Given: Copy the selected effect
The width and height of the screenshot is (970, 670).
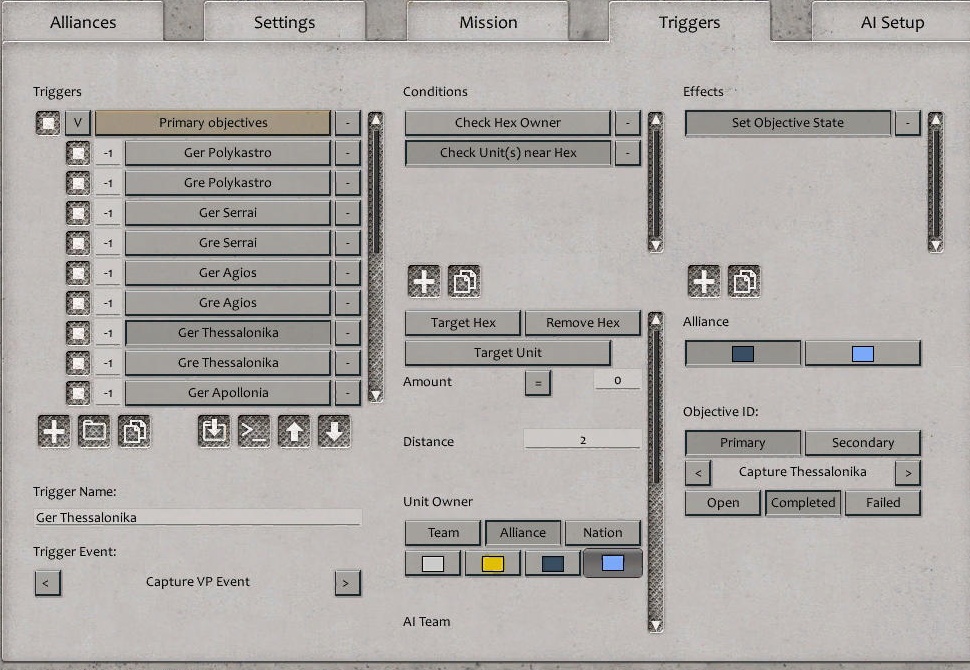Looking at the screenshot, I should click(744, 281).
